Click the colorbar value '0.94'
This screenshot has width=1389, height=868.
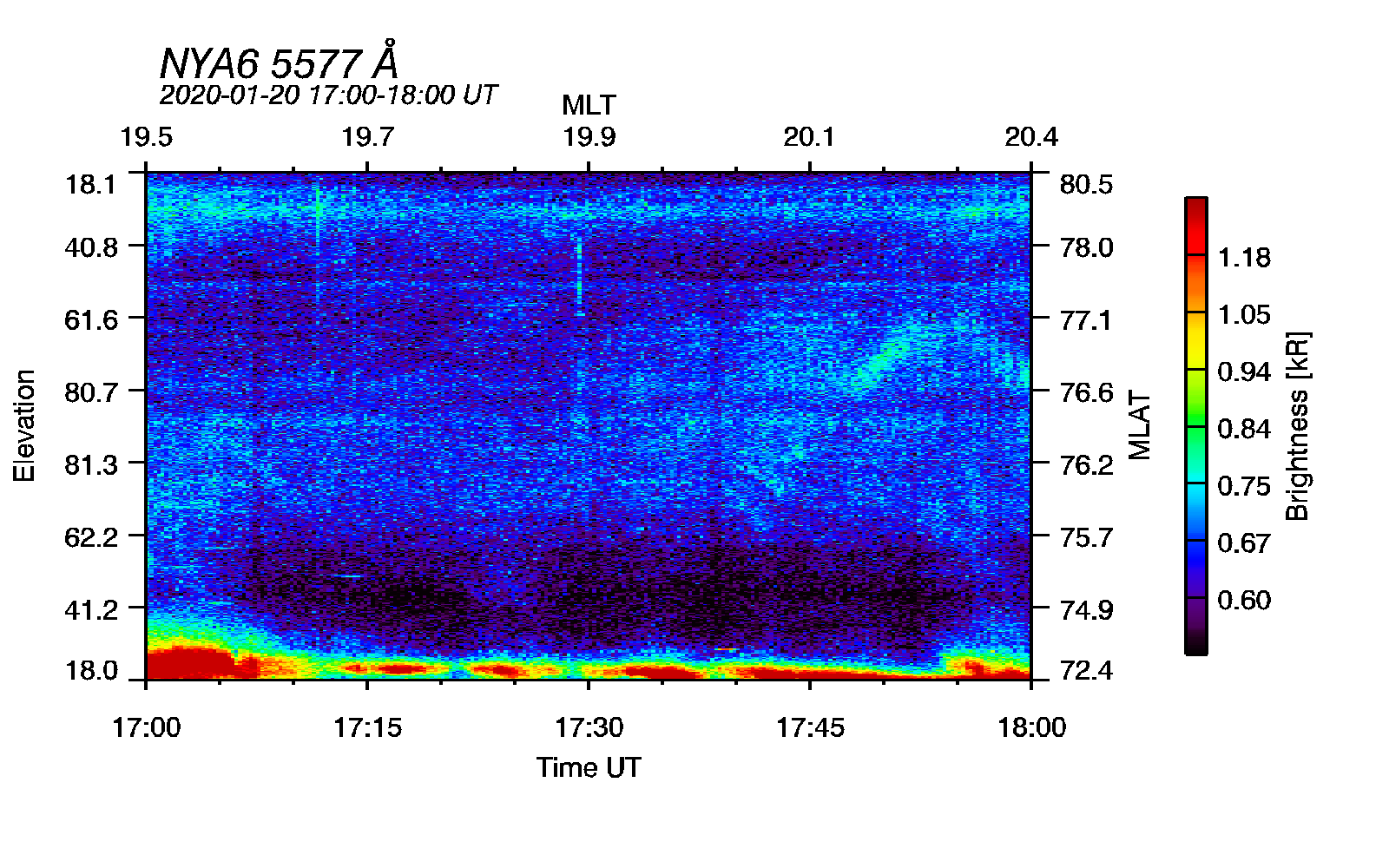pyautogui.click(x=1243, y=372)
